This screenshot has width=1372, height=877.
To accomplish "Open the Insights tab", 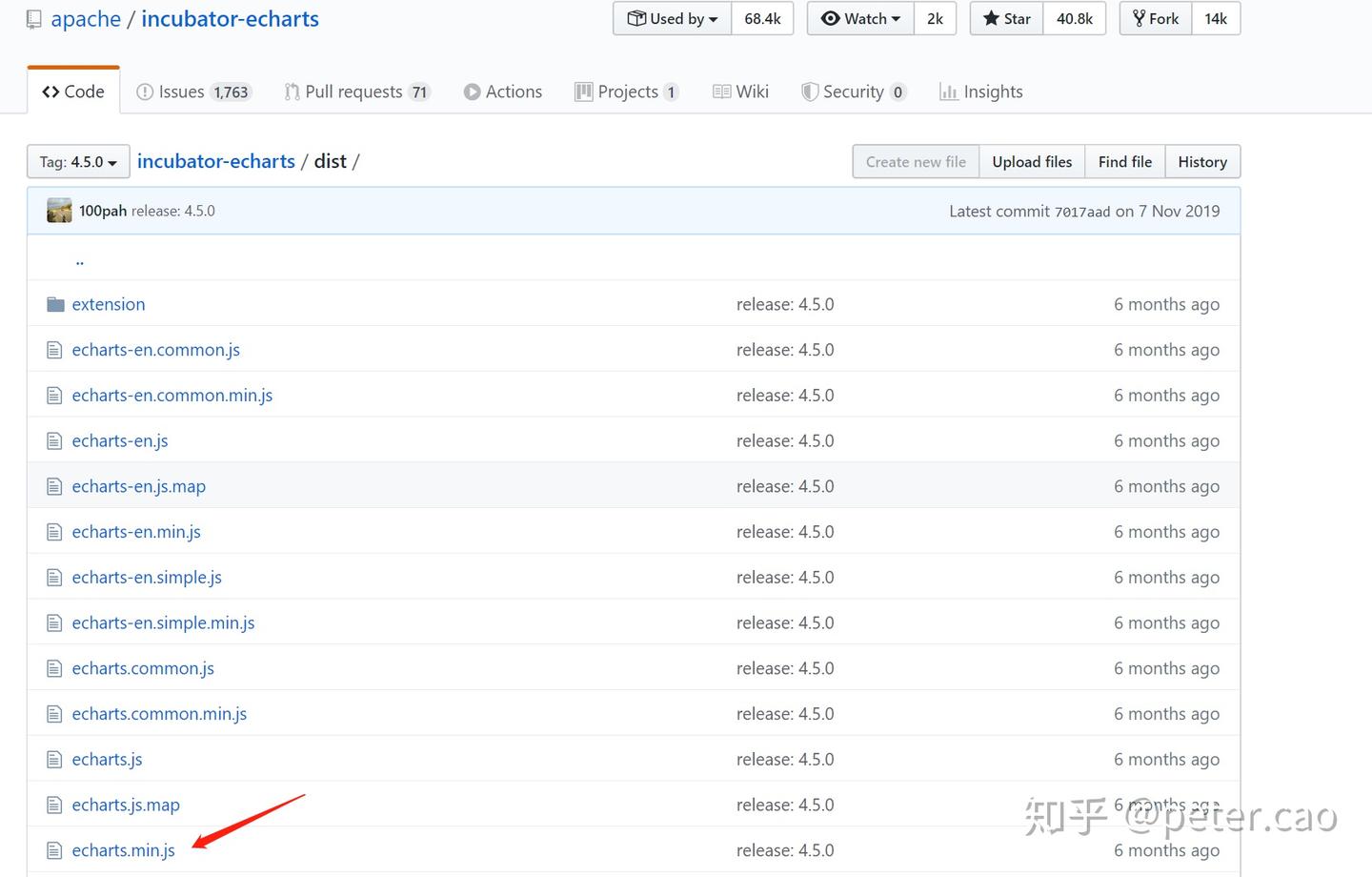I will coord(981,92).
